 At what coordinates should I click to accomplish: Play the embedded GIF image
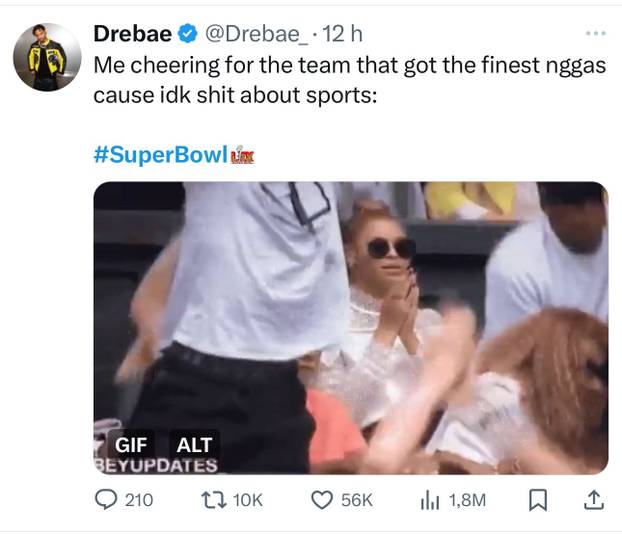coord(351,328)
